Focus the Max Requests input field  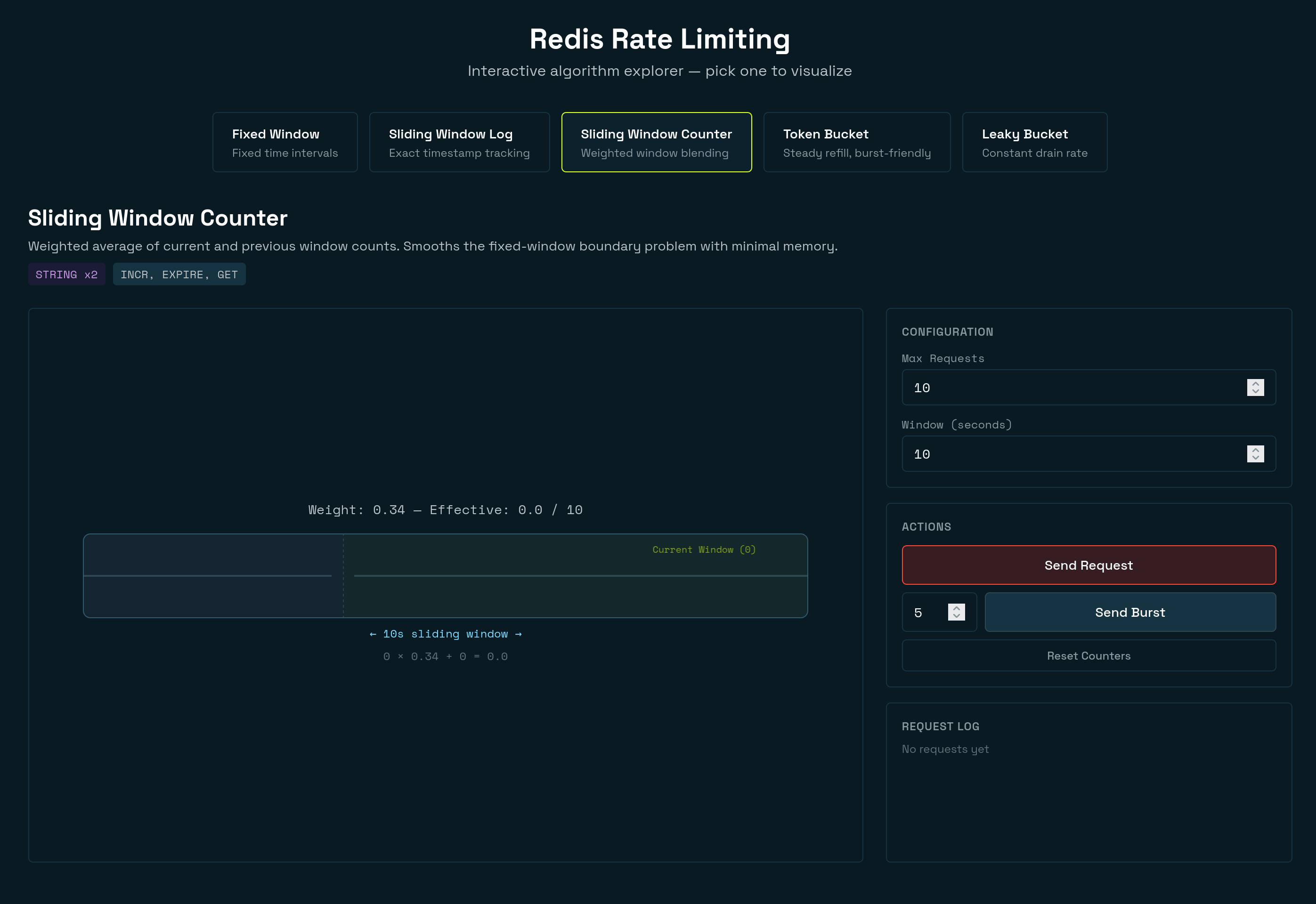(x=1065, y=387)
